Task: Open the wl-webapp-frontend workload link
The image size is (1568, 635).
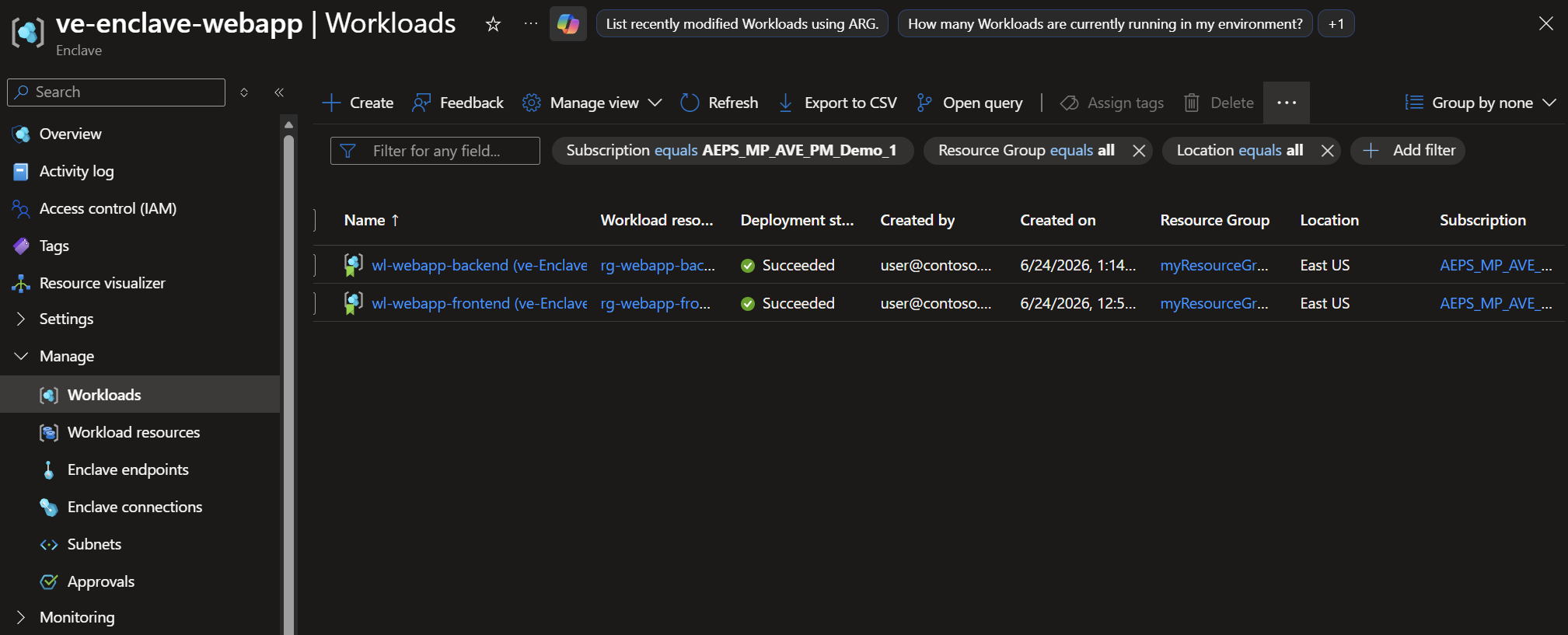Action: [479, 303]
